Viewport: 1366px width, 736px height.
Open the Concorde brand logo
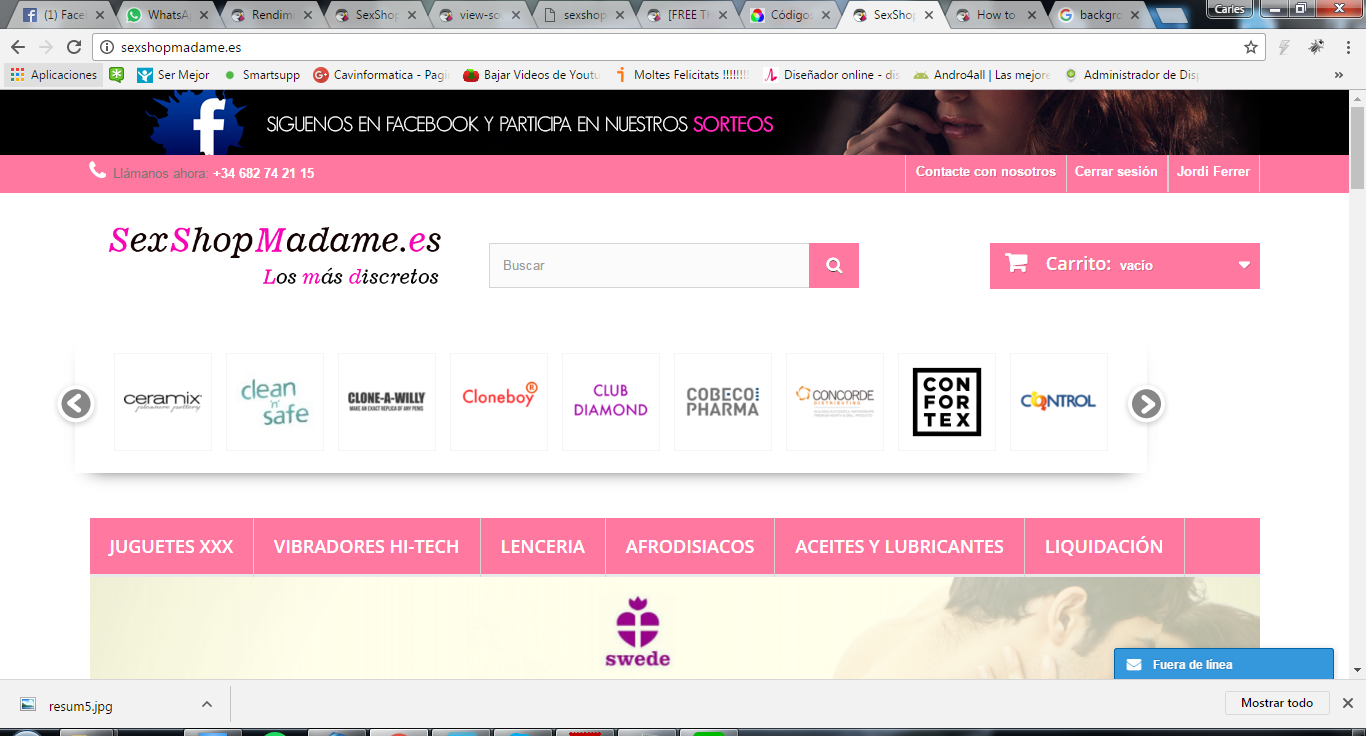click(835, 402)
